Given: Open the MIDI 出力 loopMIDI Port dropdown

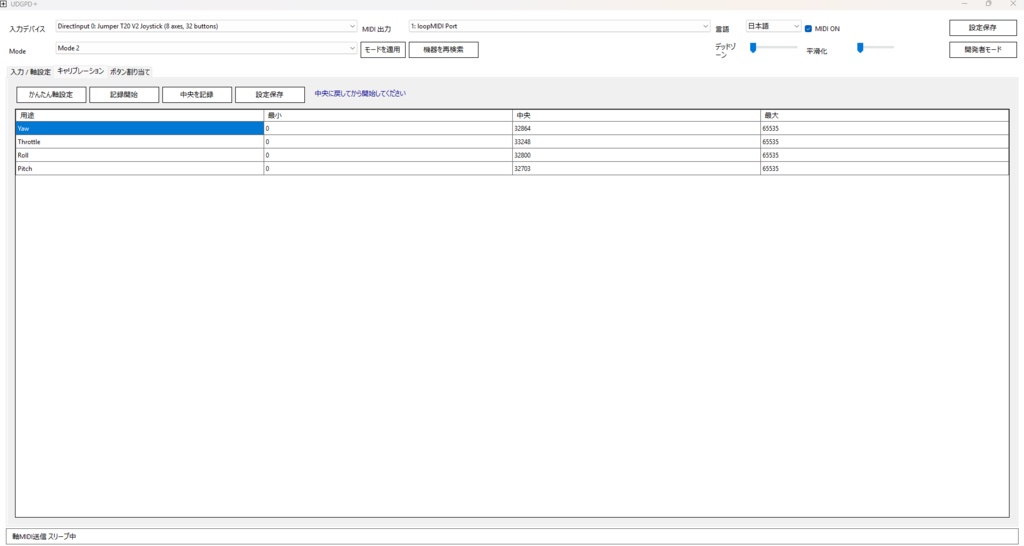Looking at the screenshot, I should pyautogui.click(x=560, y=26).
